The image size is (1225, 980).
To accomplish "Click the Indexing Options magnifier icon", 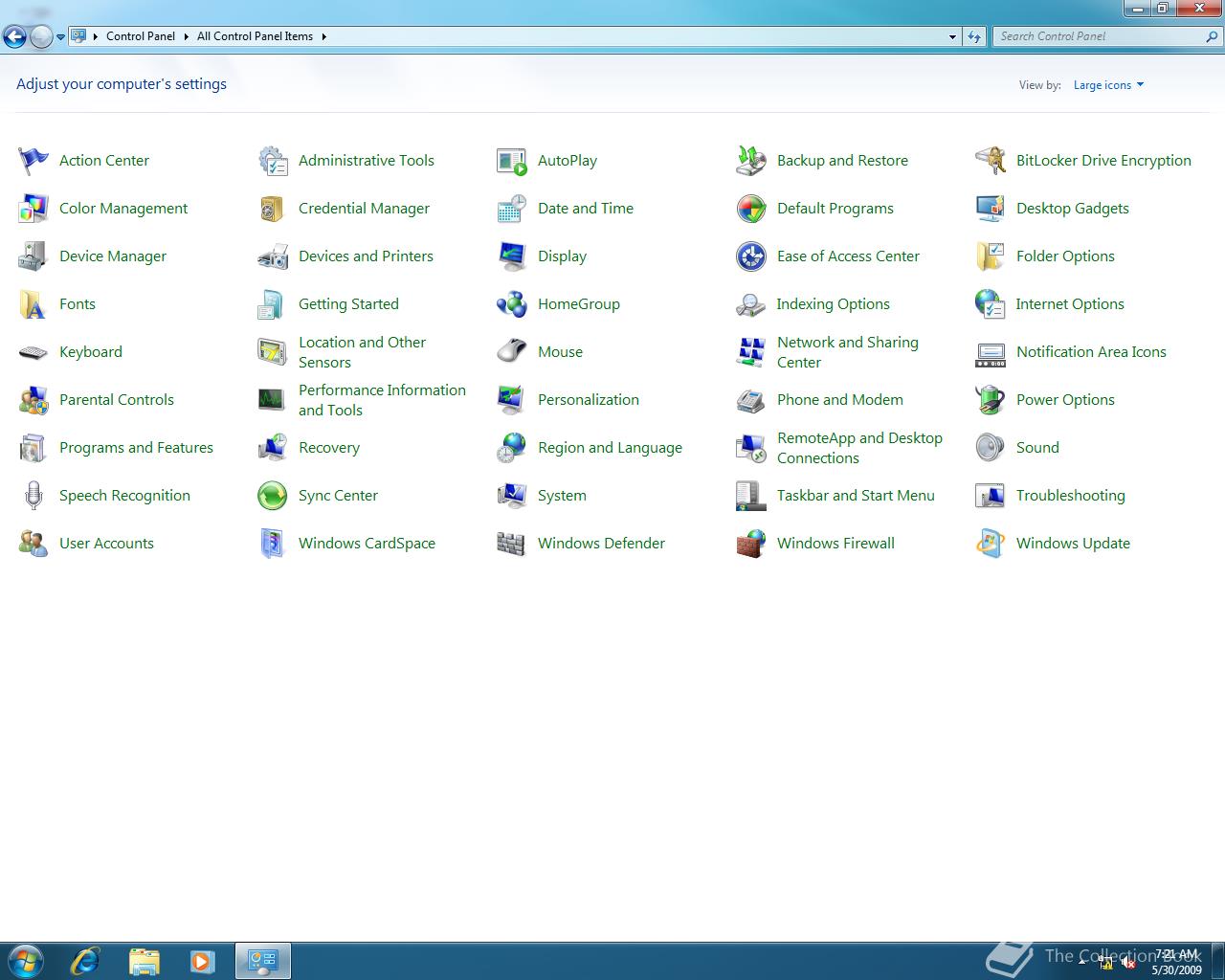I will tap(751, 304).
